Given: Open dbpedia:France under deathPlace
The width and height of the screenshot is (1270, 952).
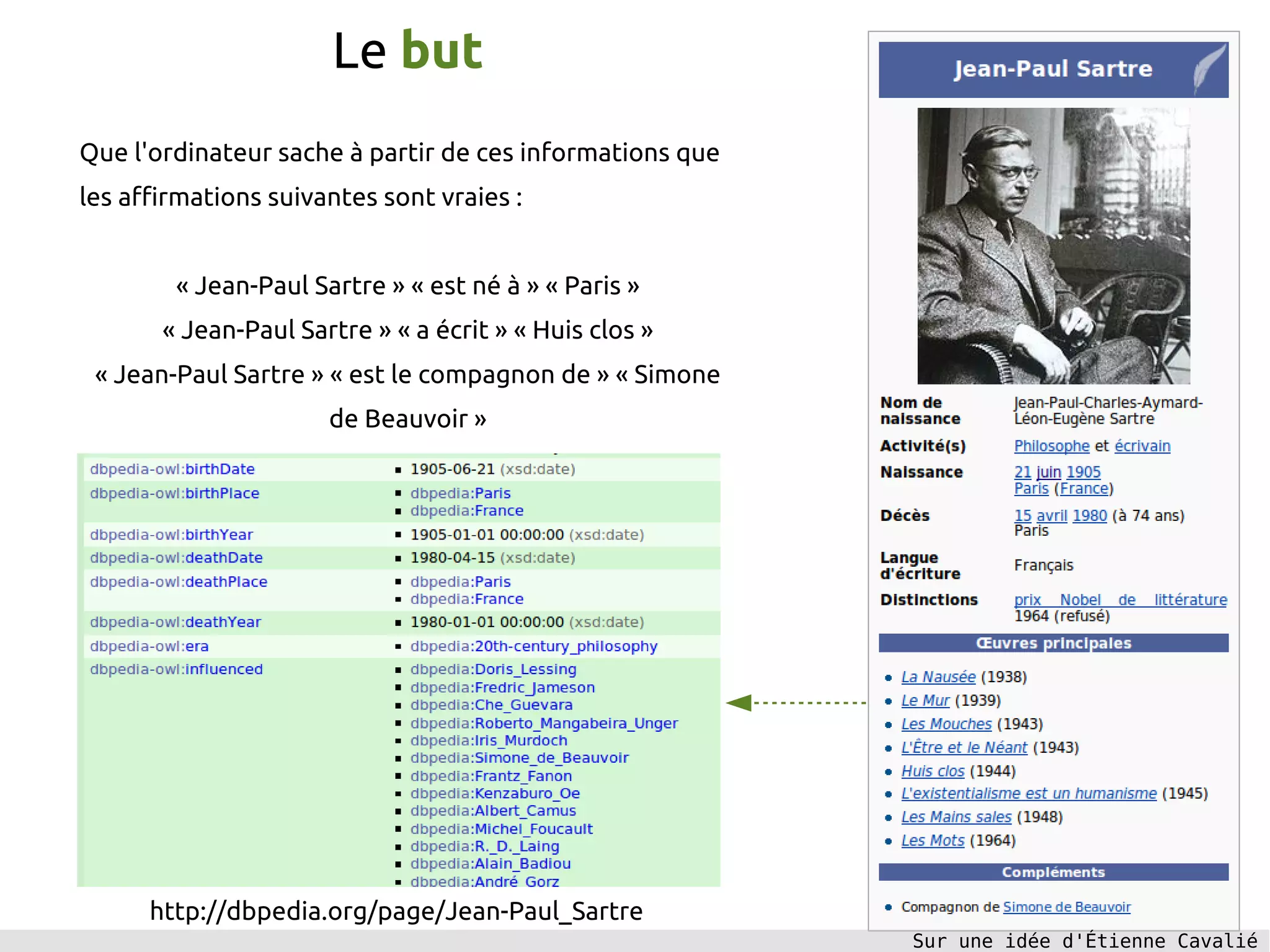Looking at the screenshot, I should [x=467, y=599].
